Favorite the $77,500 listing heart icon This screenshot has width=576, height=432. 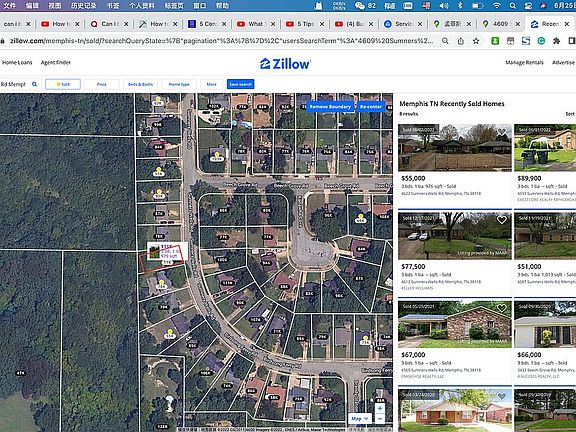[501, 220]
